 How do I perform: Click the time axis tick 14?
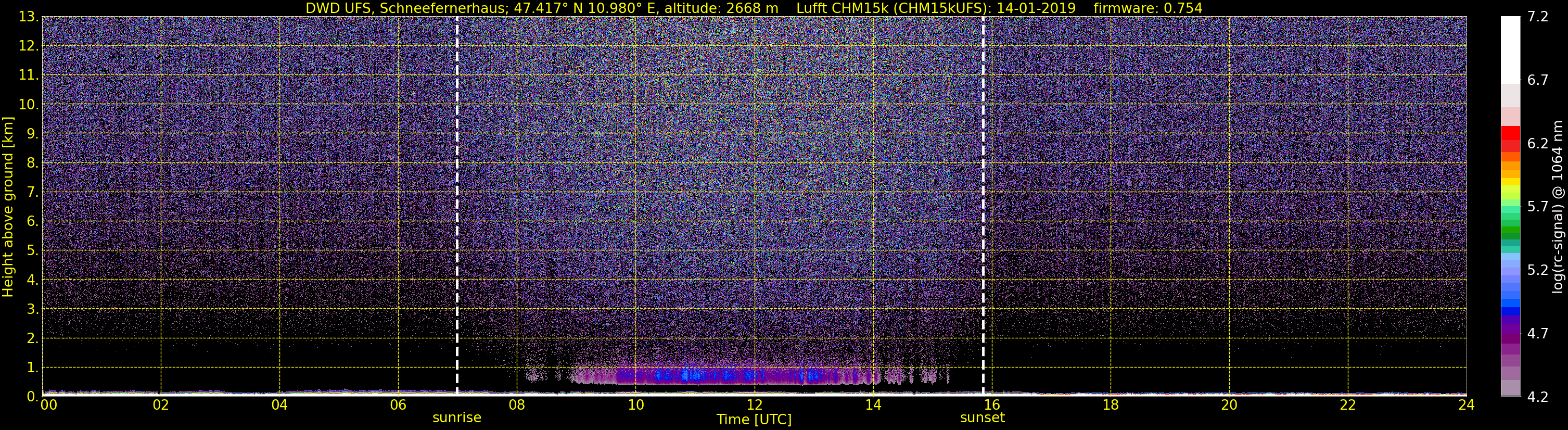point(873,404)
